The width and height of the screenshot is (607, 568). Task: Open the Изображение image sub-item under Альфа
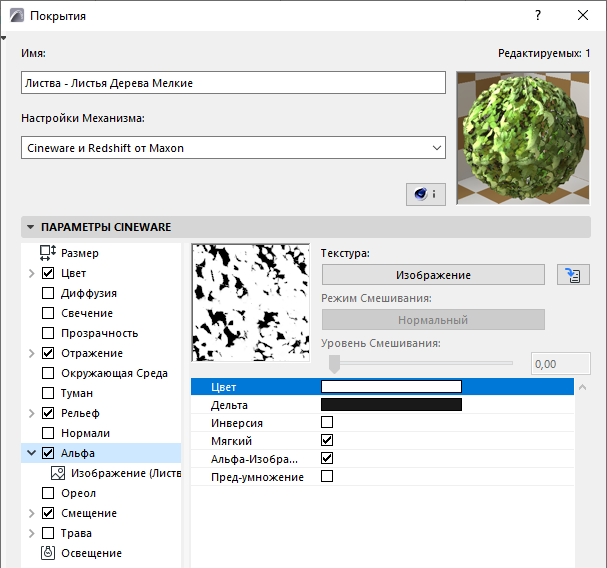point(116,473)
